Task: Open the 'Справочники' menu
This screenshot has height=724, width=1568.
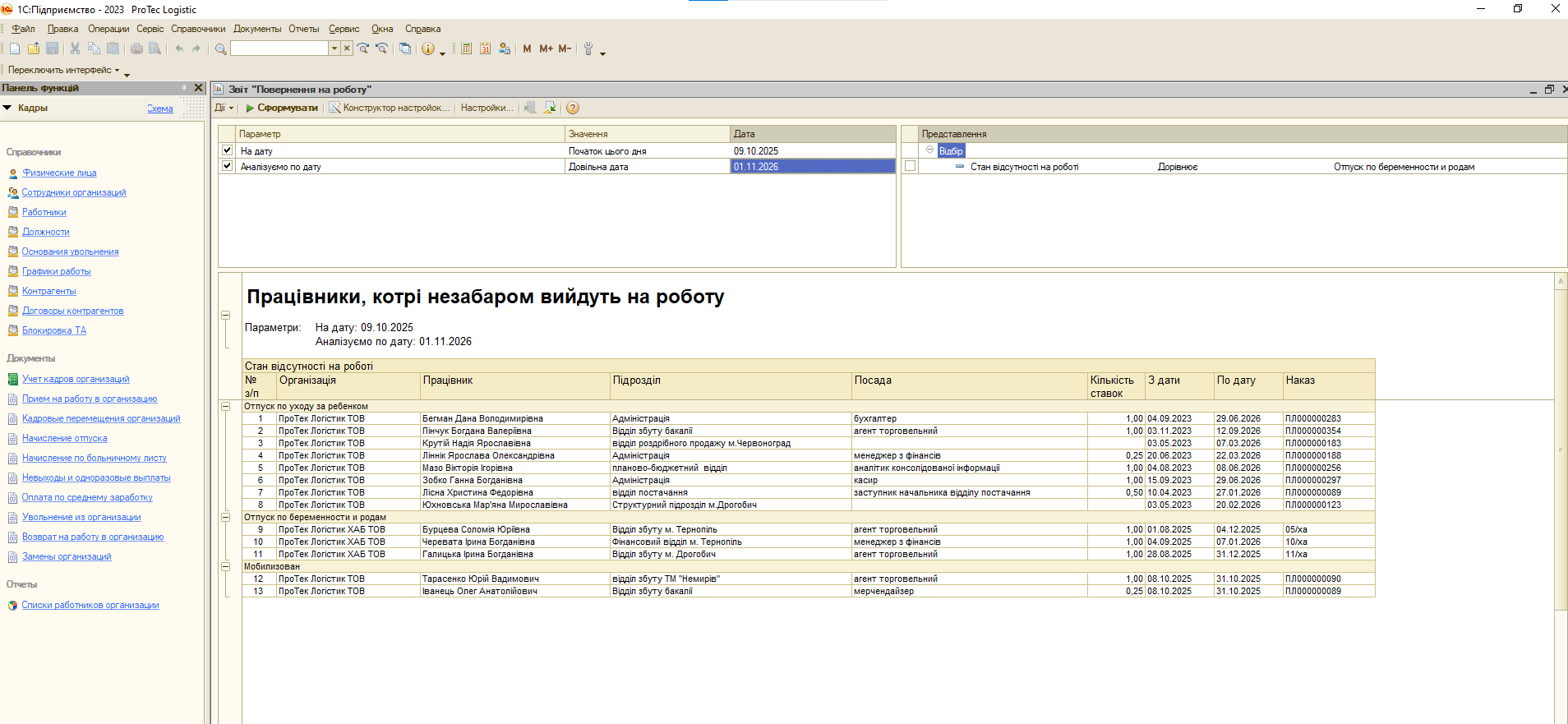Action: (197, 29)
